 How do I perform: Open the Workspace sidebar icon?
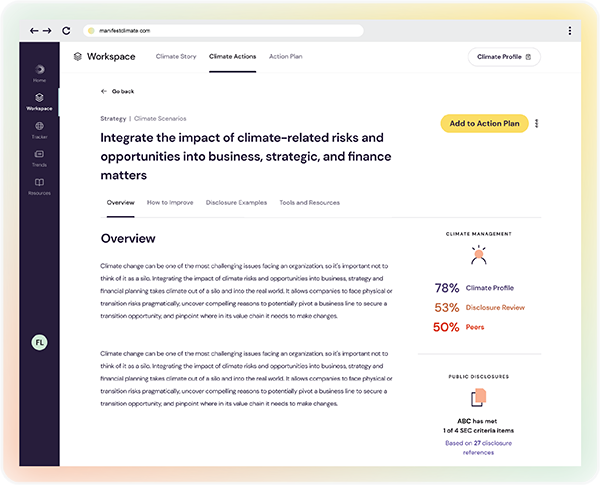pos(39,99)
